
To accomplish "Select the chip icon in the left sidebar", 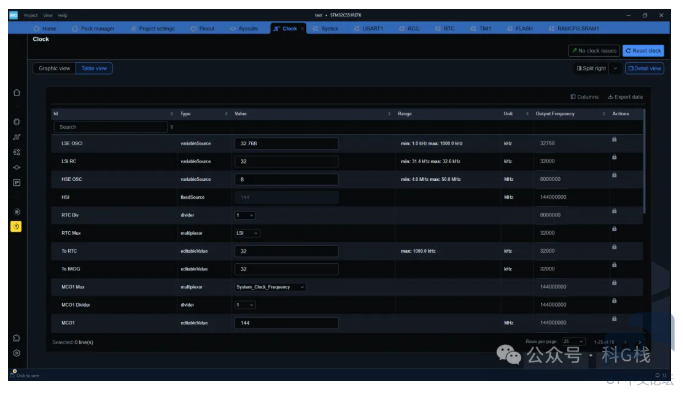I will [x=17, y=122].
